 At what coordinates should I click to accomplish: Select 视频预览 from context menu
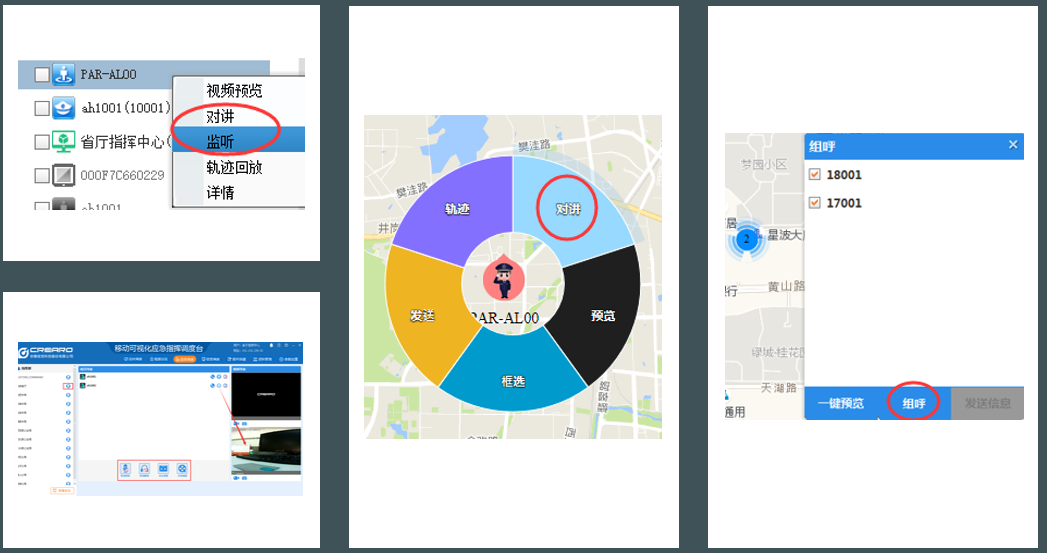point(234,91)
